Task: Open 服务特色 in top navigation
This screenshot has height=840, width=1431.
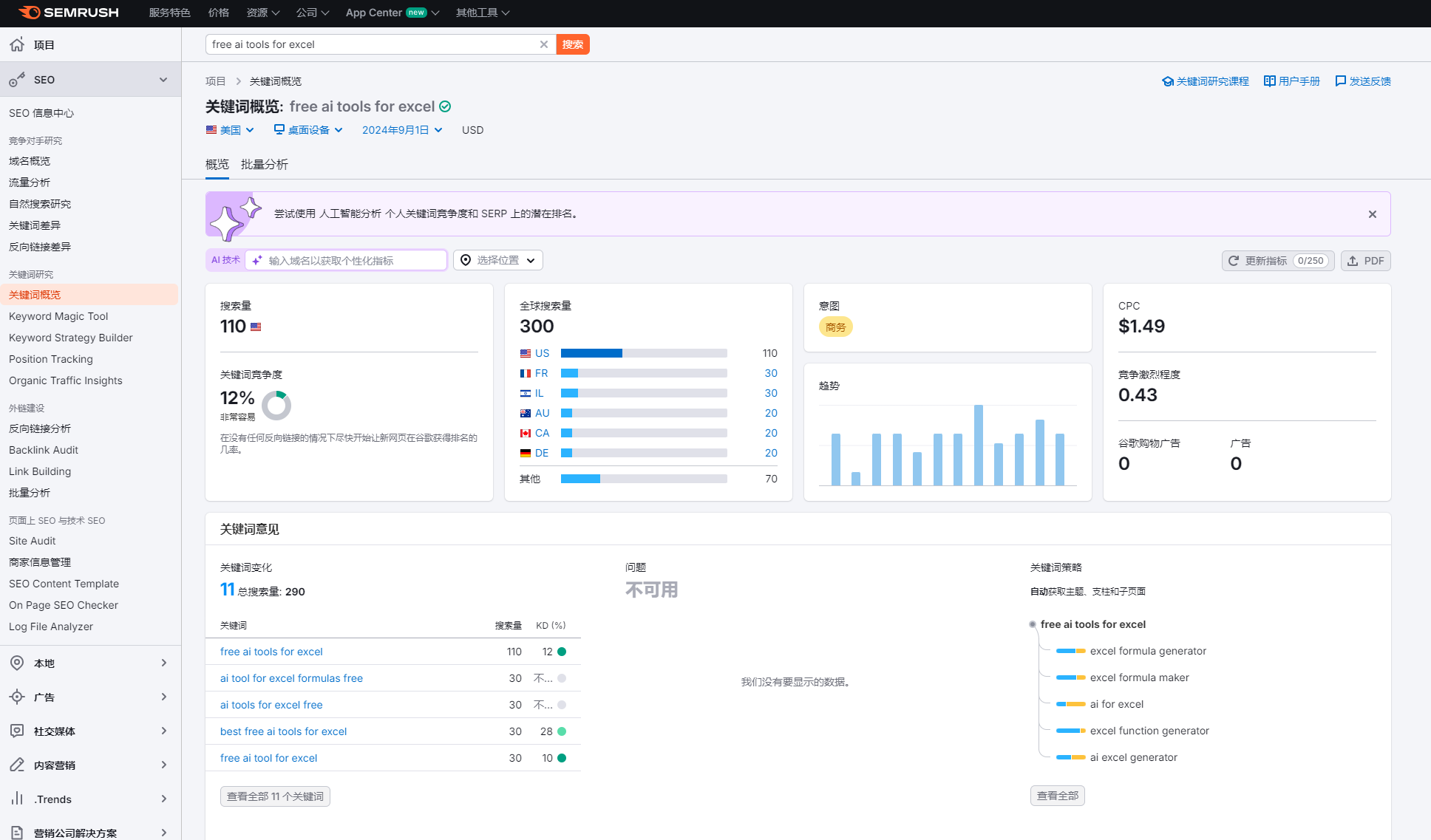Action: tap(169, 13)
